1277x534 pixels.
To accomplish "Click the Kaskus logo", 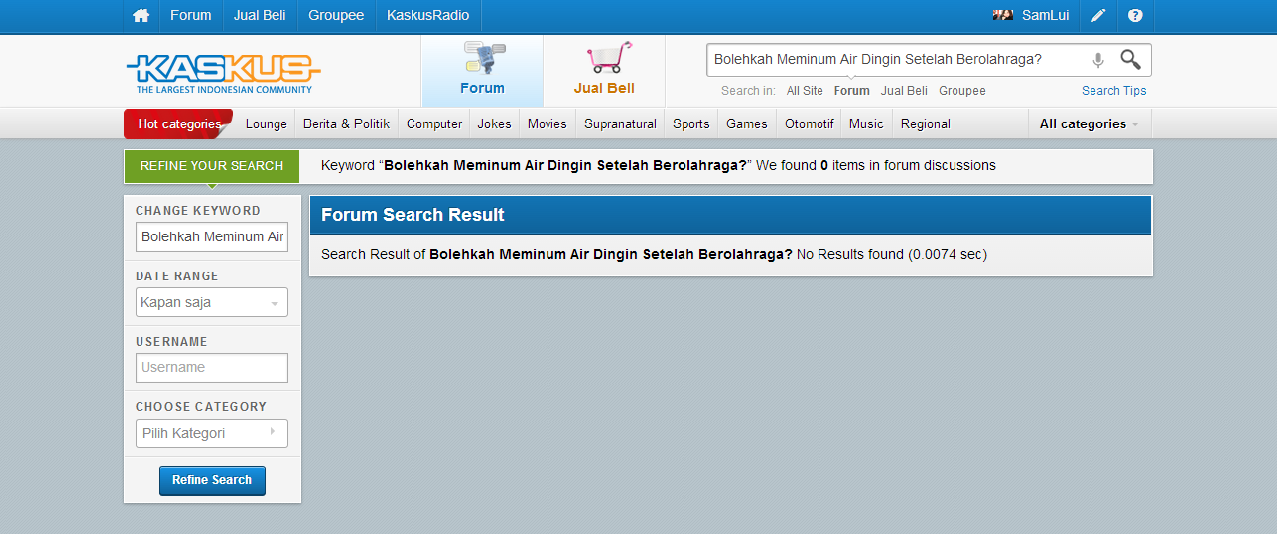I will (223, 72).
